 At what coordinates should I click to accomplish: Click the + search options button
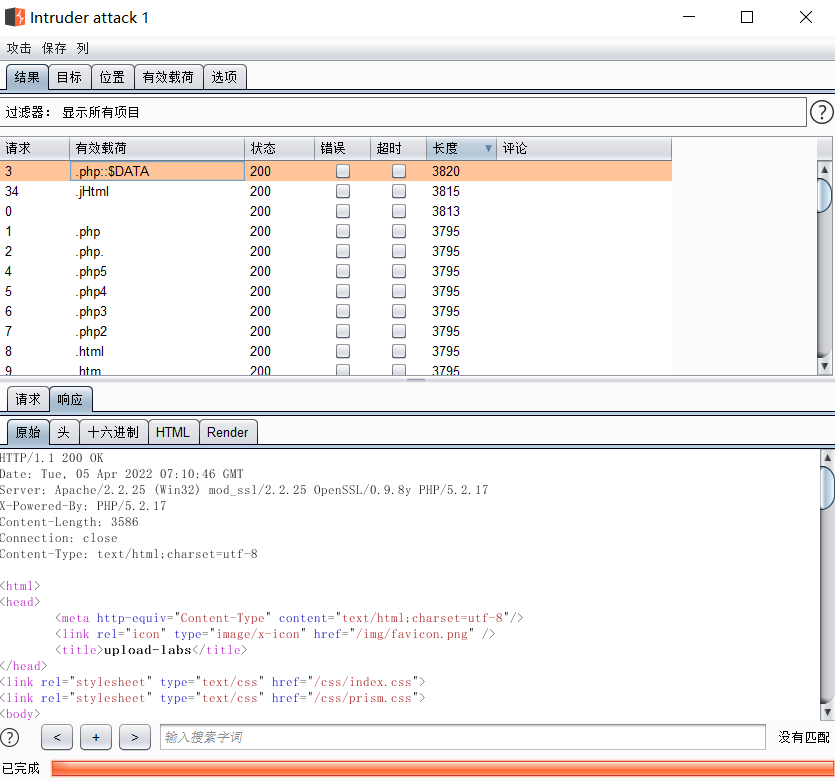tap(96, 737)
